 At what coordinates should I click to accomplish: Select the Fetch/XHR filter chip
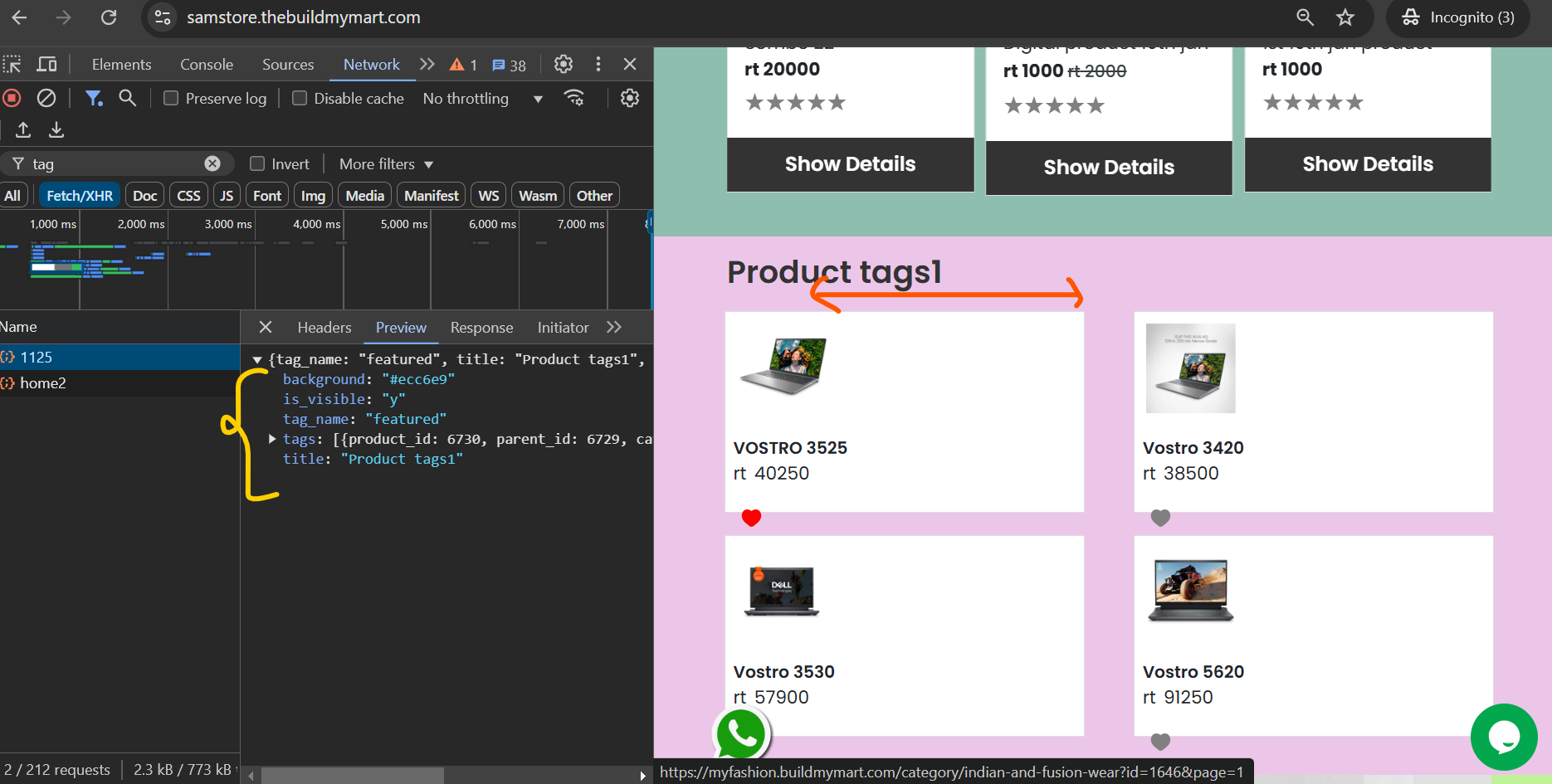[x=80, y=196]
